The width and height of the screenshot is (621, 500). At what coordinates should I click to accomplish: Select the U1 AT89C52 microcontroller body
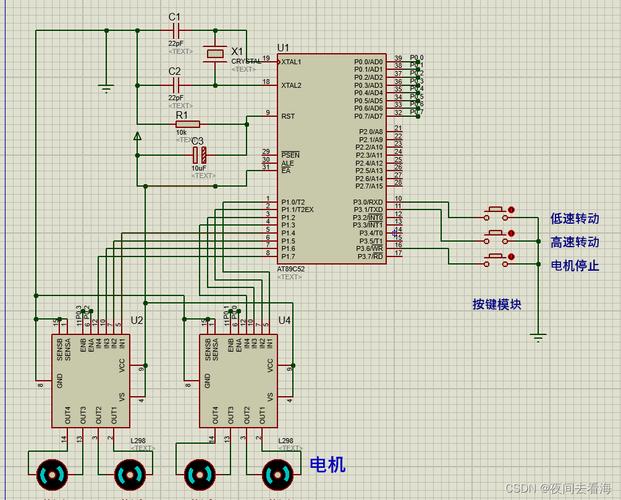(331, 159)
